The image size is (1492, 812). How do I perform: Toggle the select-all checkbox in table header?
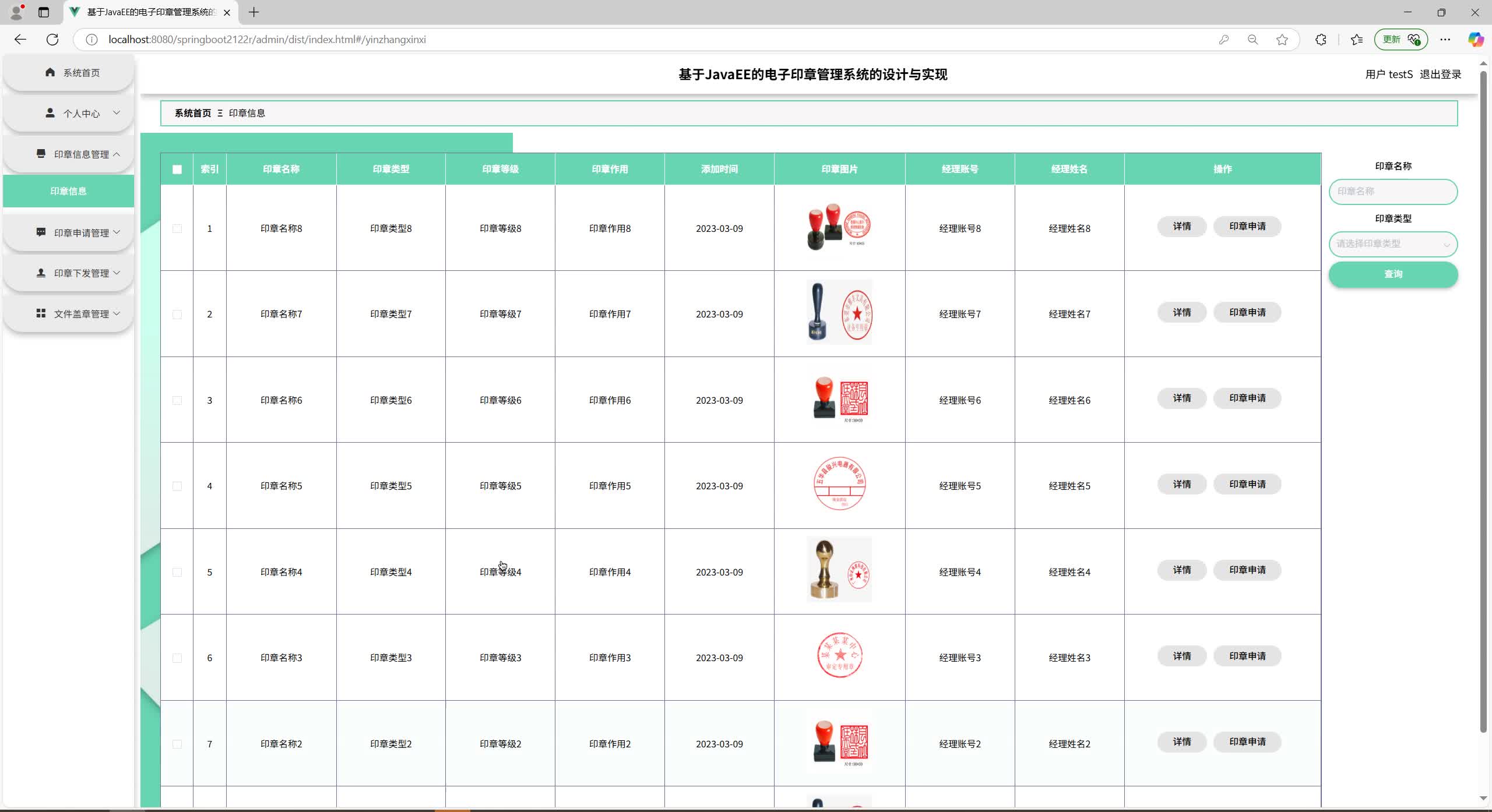(177, 170)
